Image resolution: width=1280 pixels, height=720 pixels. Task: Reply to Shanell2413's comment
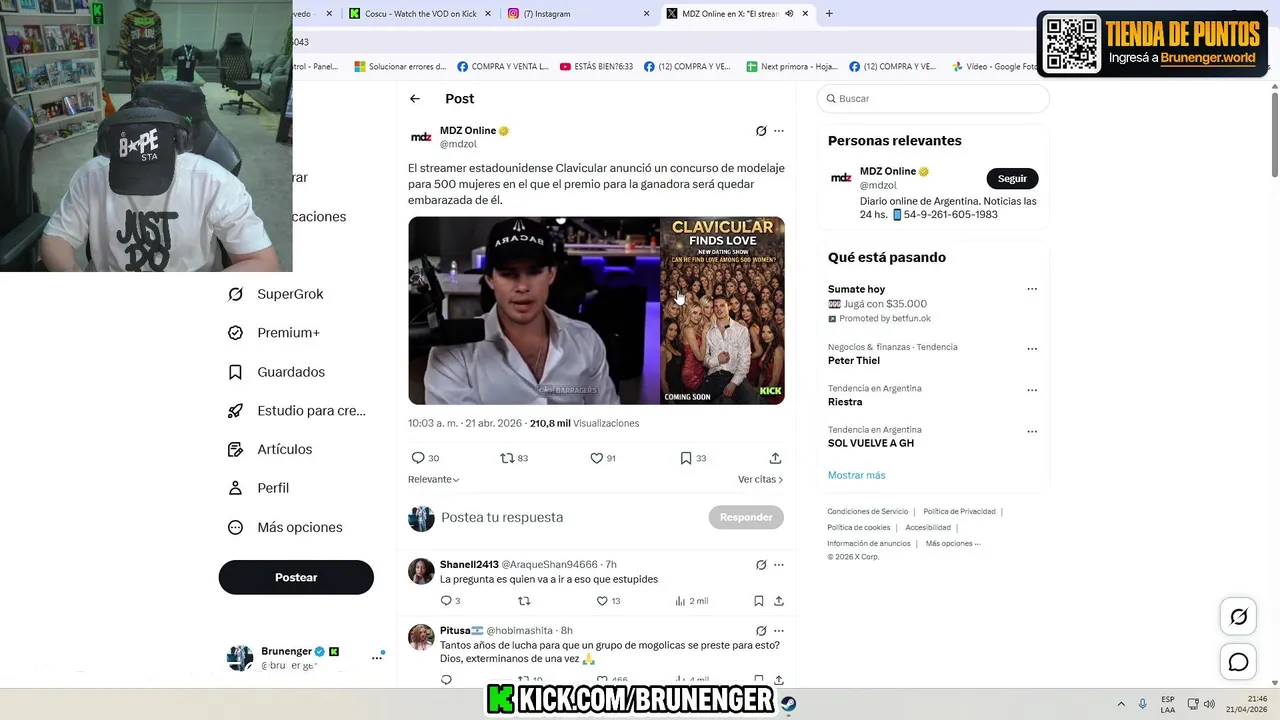(x=450, y=601)
